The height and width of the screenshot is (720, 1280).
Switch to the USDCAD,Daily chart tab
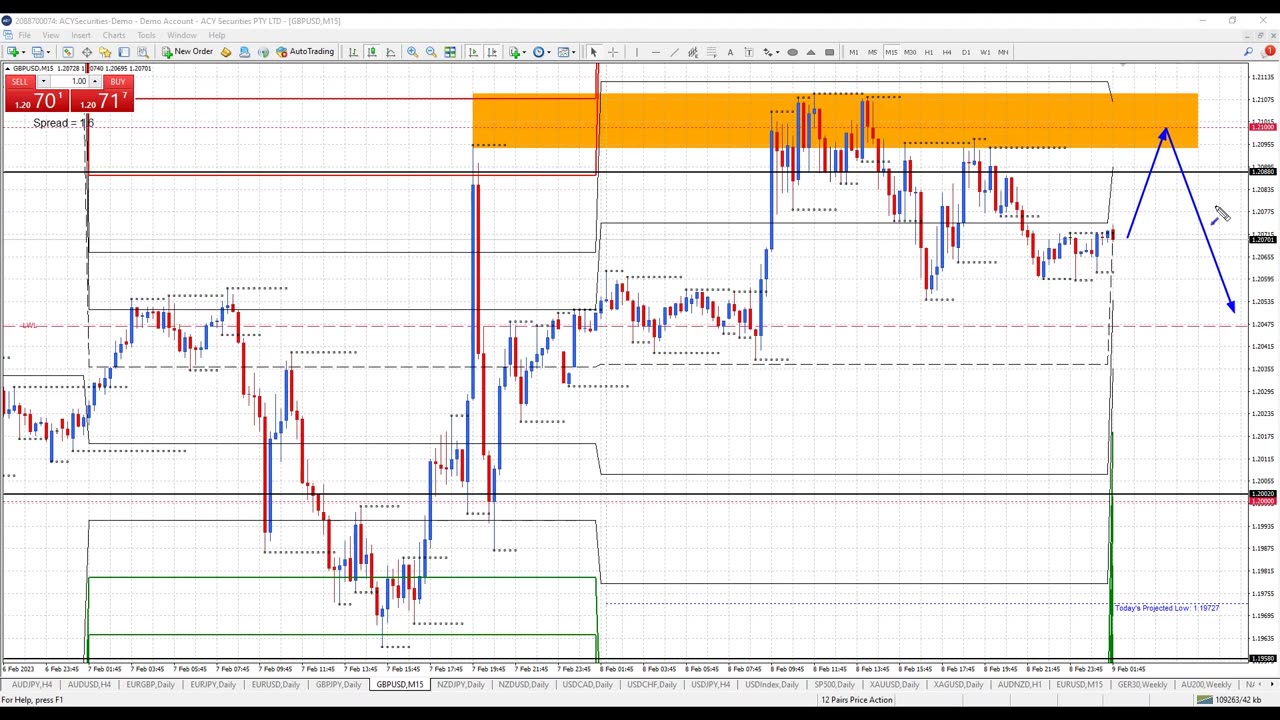point(586,685)
